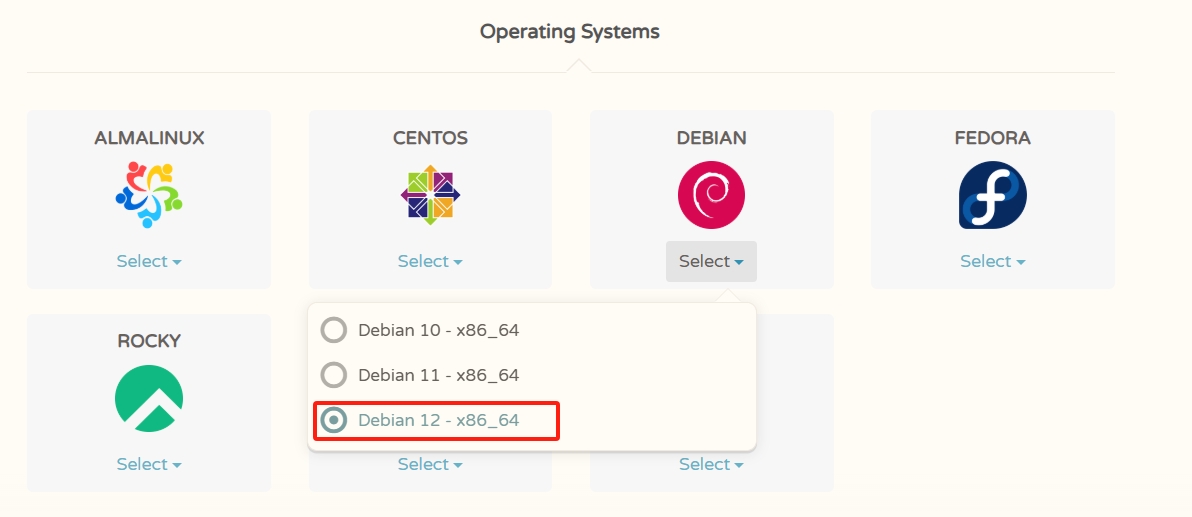
Task: Click the ALMALINUX card title
Action: (149, 138)
